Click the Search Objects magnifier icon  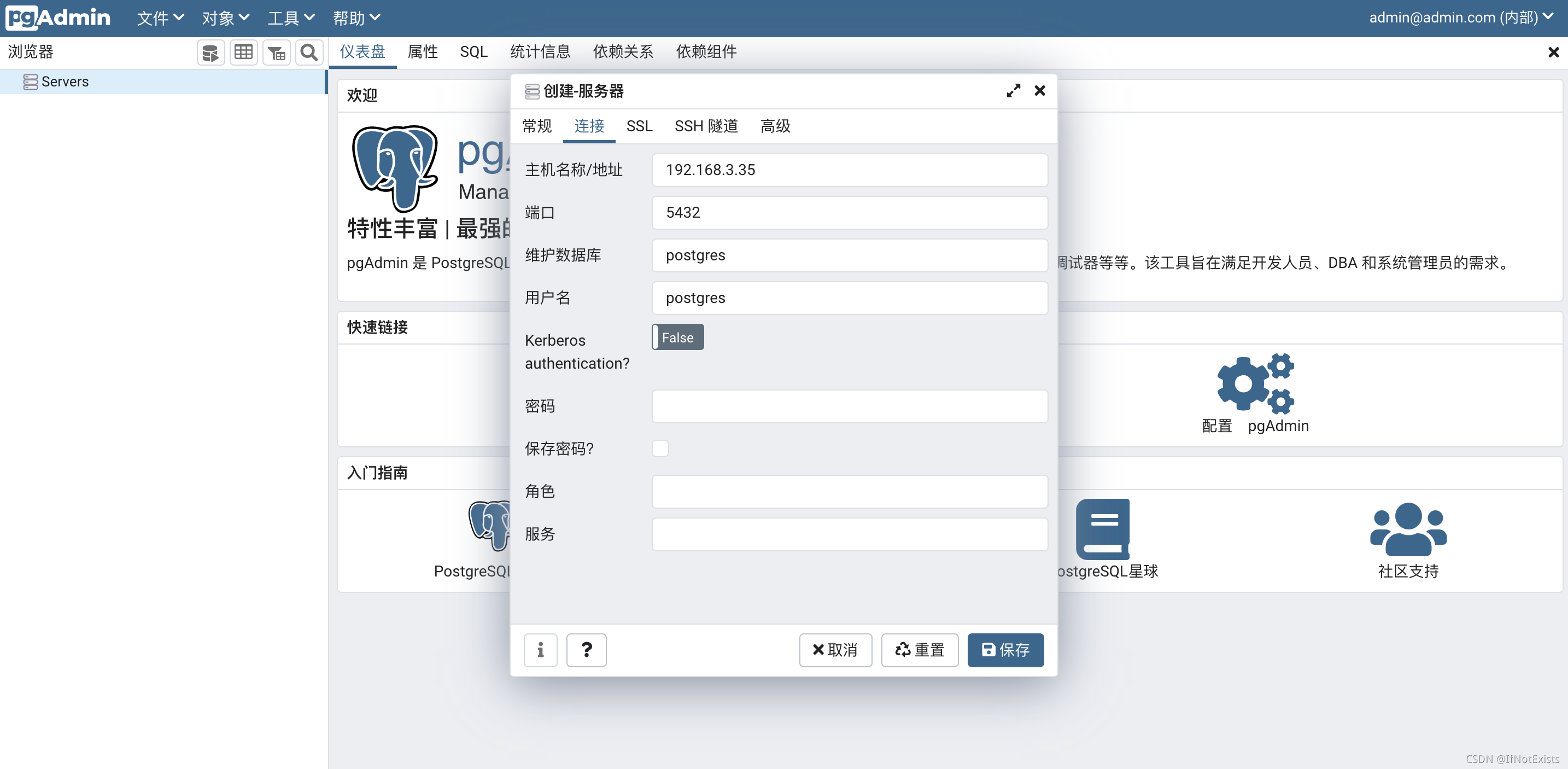click(309, 53)
